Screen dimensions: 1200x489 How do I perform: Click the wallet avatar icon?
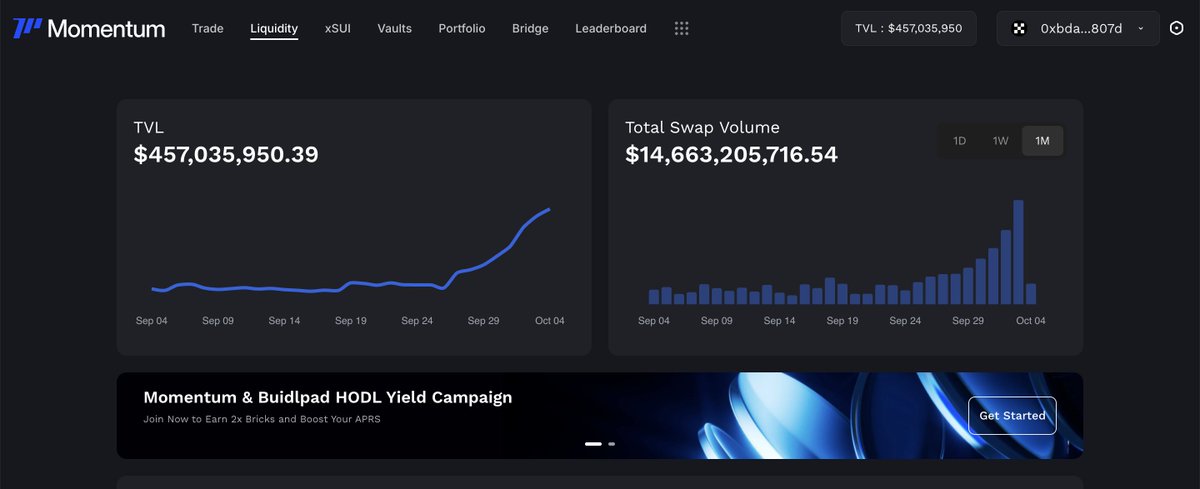click(1020, 29)
